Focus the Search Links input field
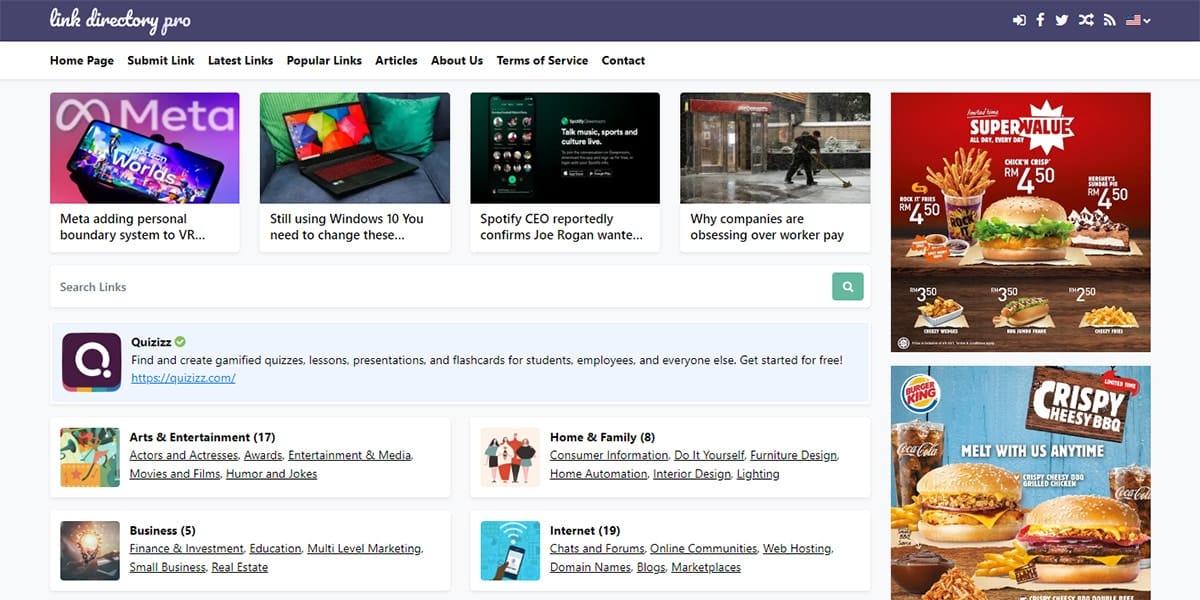 coord(440,287)
